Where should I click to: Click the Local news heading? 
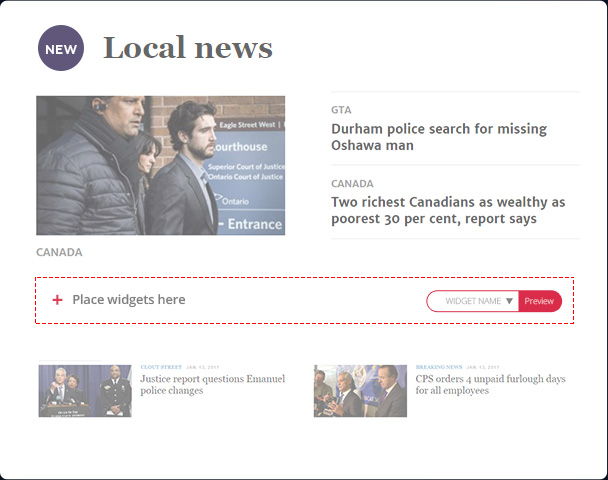tap(188, 48)
